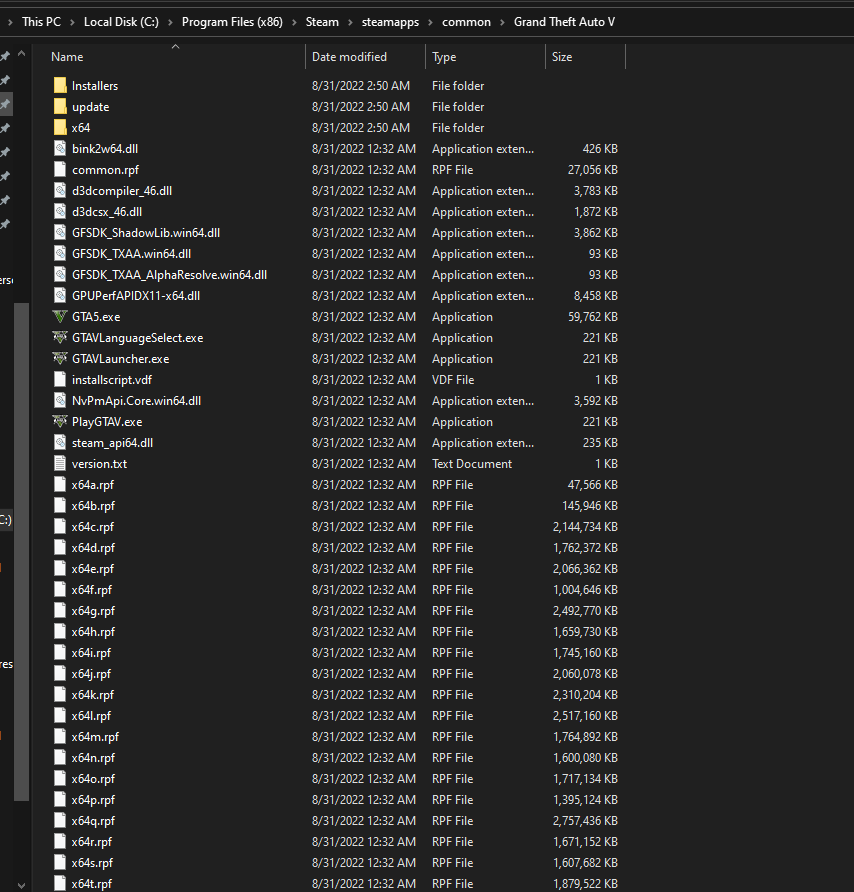Toggle sort order with the Name column arrow

[x=175, y=44]
